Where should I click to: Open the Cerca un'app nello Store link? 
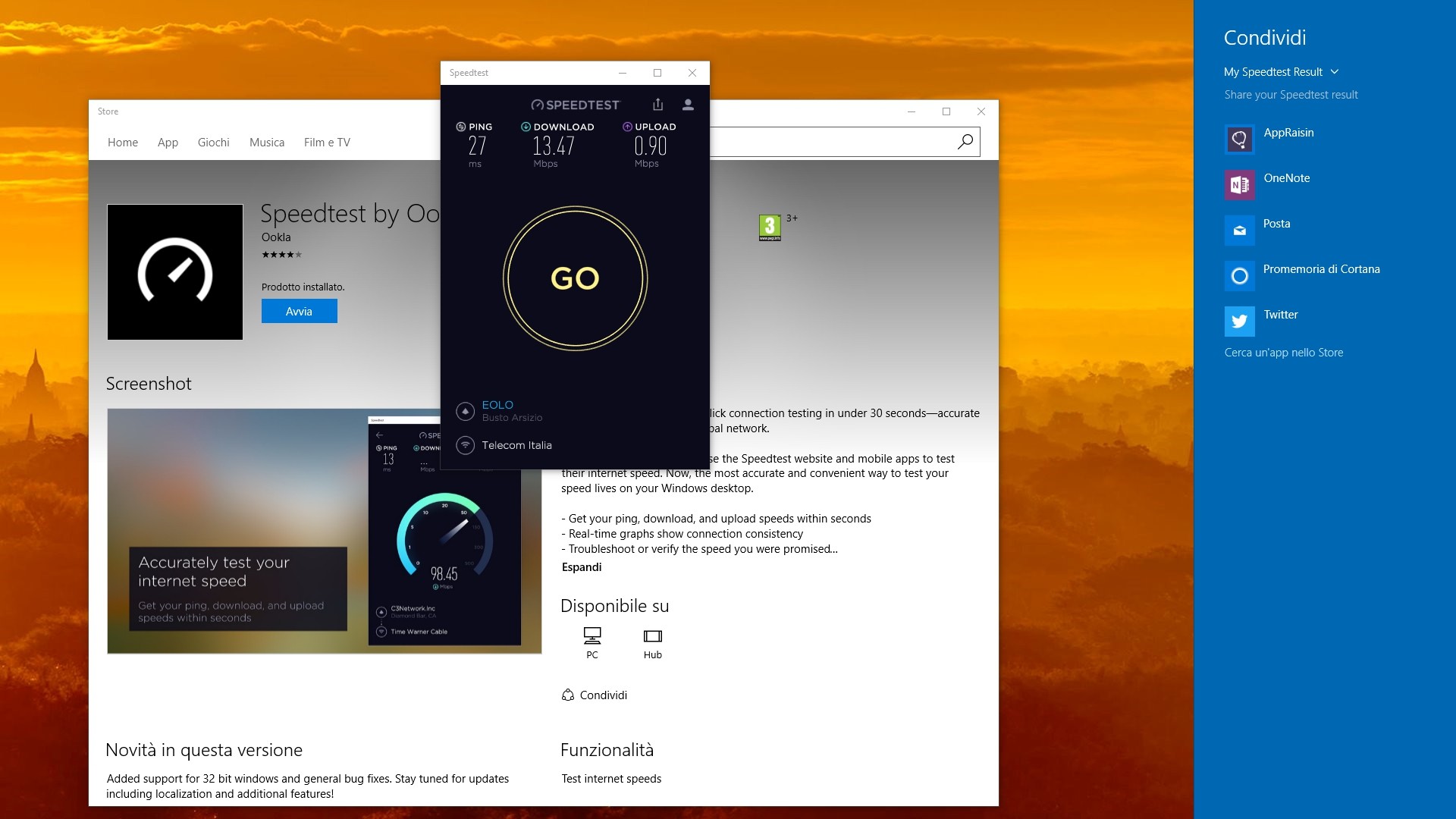(x=1283, y=352)
